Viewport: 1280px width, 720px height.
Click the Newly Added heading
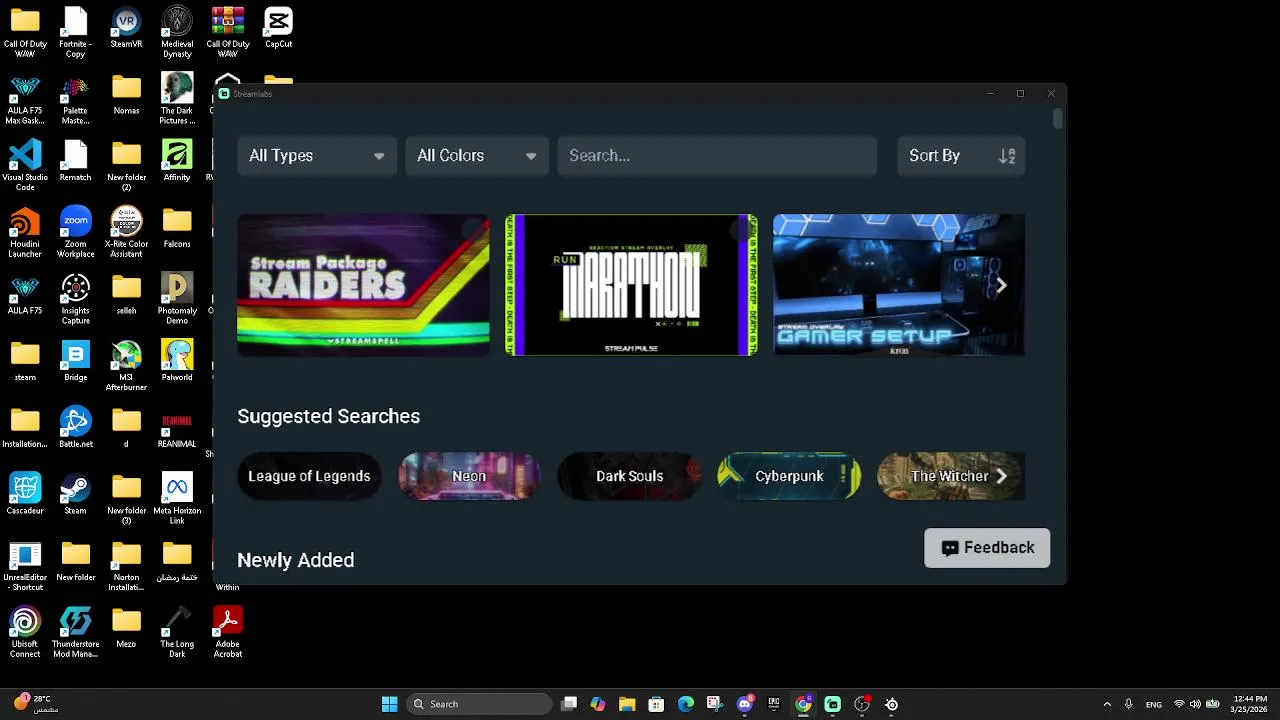coord(295,560)
